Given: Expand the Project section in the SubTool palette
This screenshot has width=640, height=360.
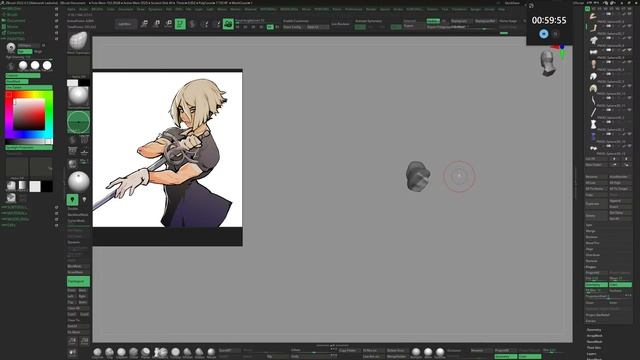Looking at the screenshot, I should [x=591, y=267].
